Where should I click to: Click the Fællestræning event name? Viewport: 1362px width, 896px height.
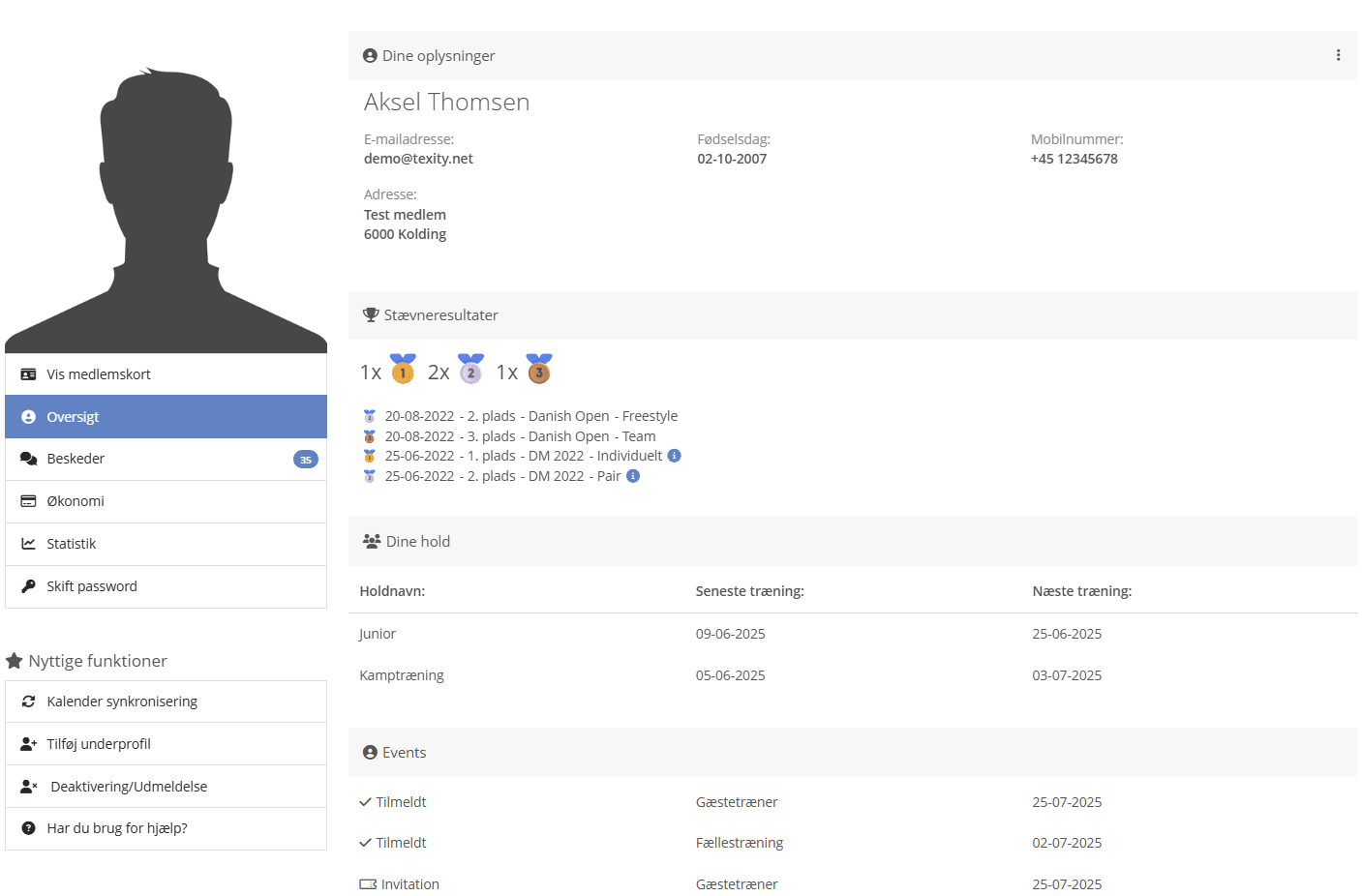[x=740, y=843]
